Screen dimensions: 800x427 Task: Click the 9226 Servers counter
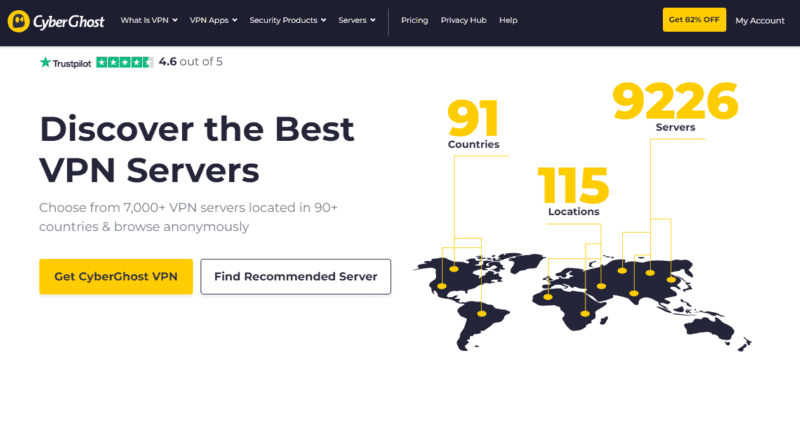tap(675, 107)
